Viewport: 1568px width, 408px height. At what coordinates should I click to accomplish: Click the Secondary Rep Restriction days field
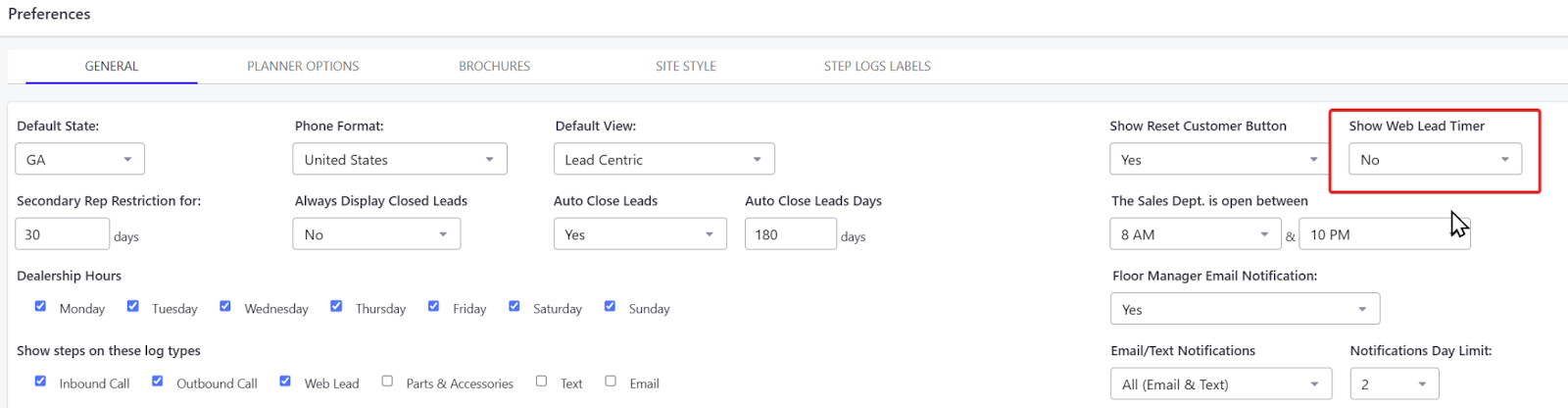(62, 235)
